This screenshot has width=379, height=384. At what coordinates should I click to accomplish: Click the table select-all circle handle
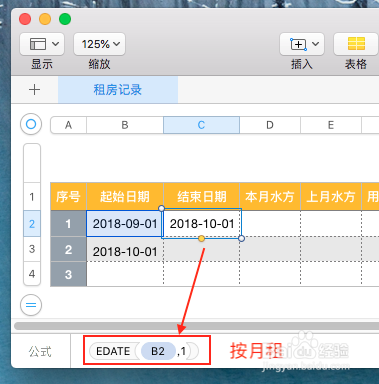coord(31,124)
